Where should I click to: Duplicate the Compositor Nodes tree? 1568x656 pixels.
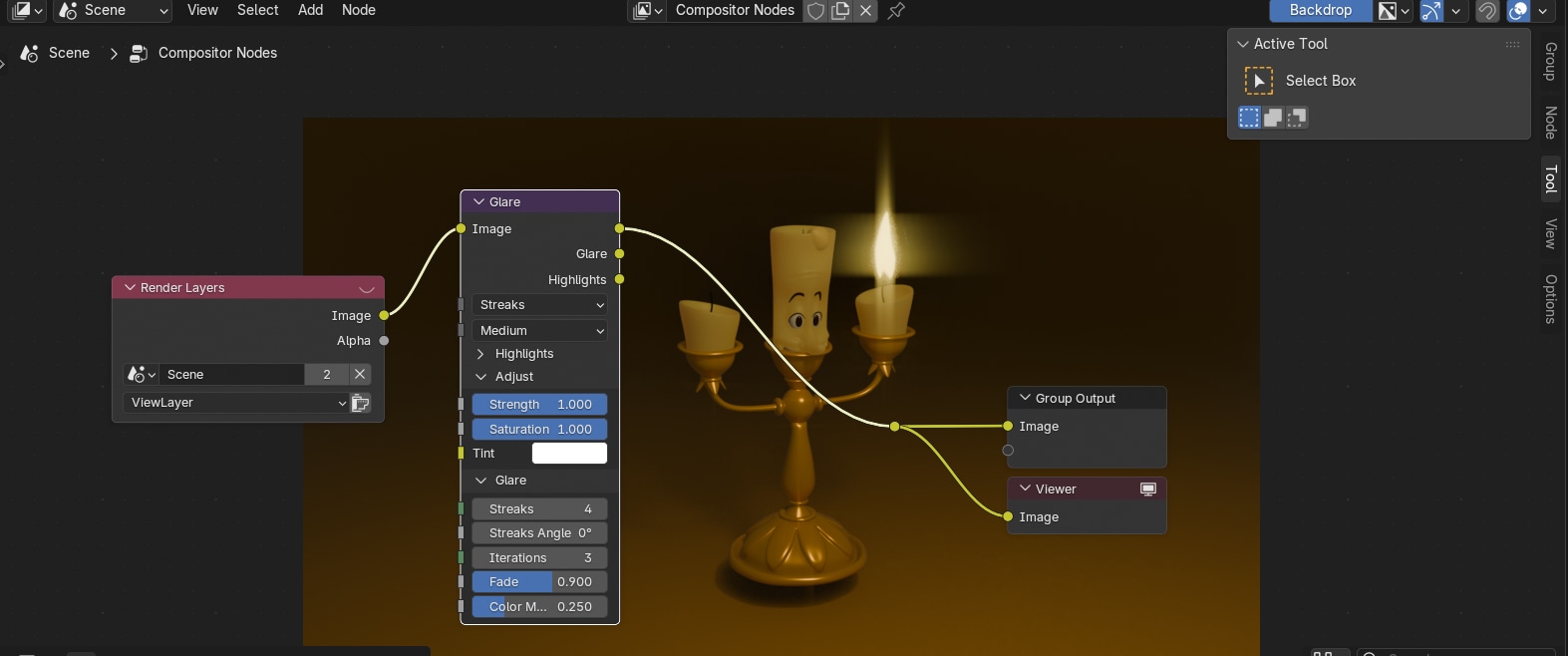click(x=840, y=10)
